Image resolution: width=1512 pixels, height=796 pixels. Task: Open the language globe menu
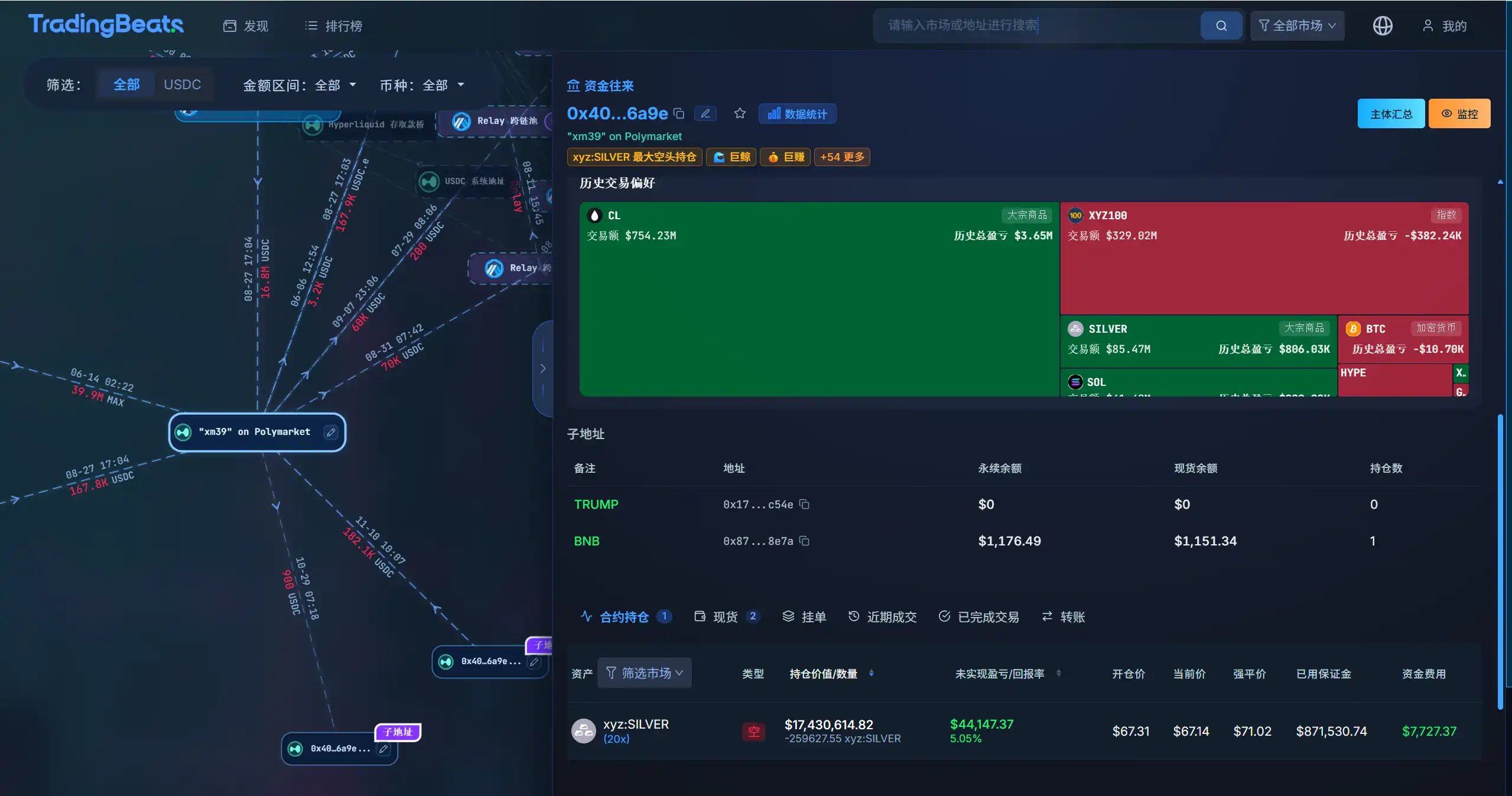pos(1382,25)
